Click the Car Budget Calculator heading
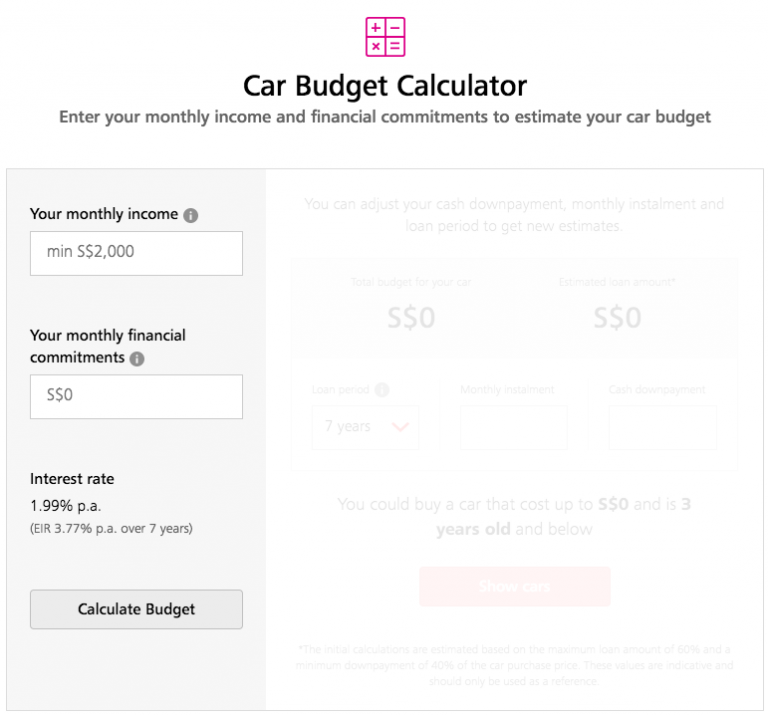Screen dimensions: 768x716 (x=385, y=85)
